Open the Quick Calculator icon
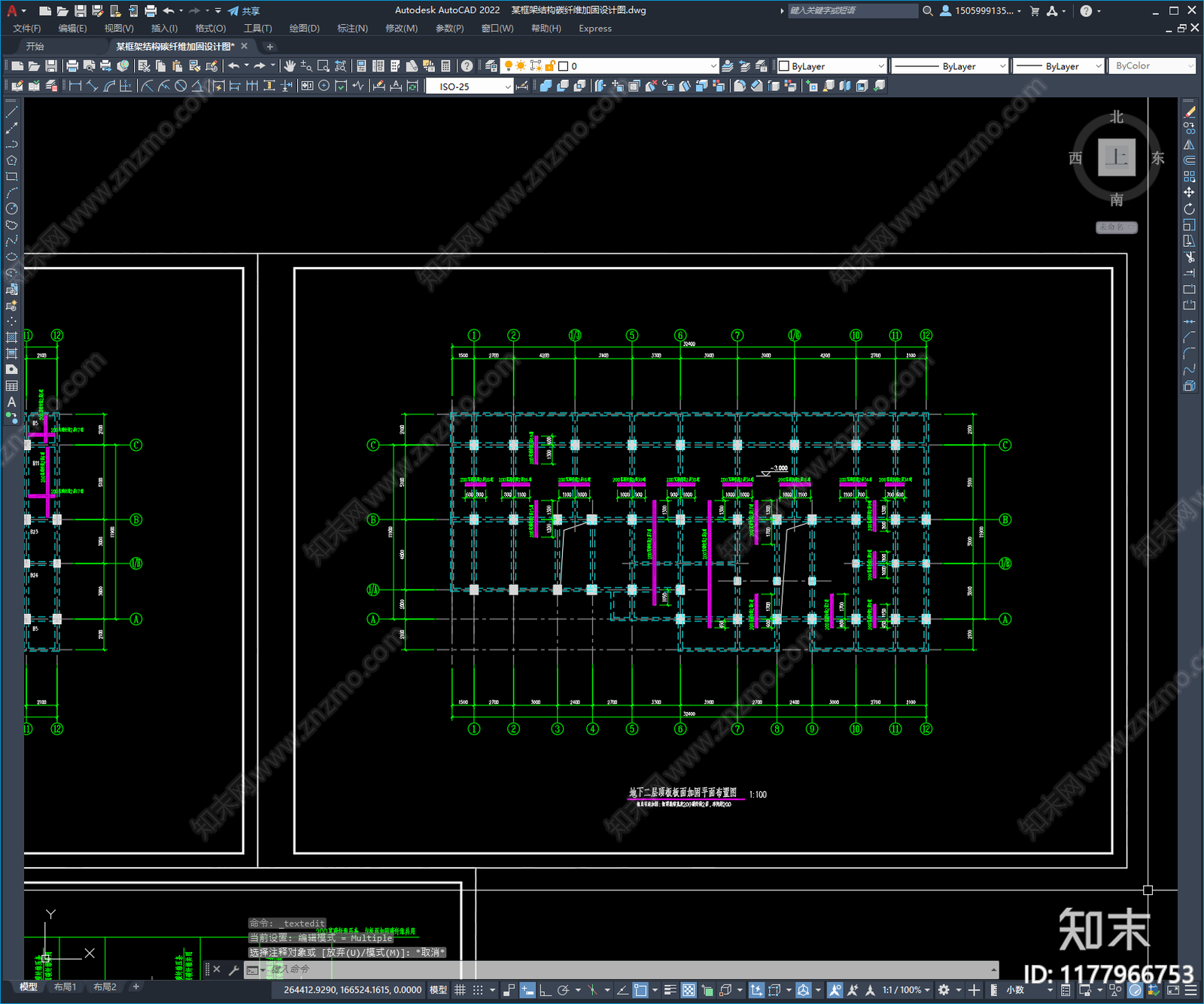The image size is (1204, 1004). coord(445,66)
